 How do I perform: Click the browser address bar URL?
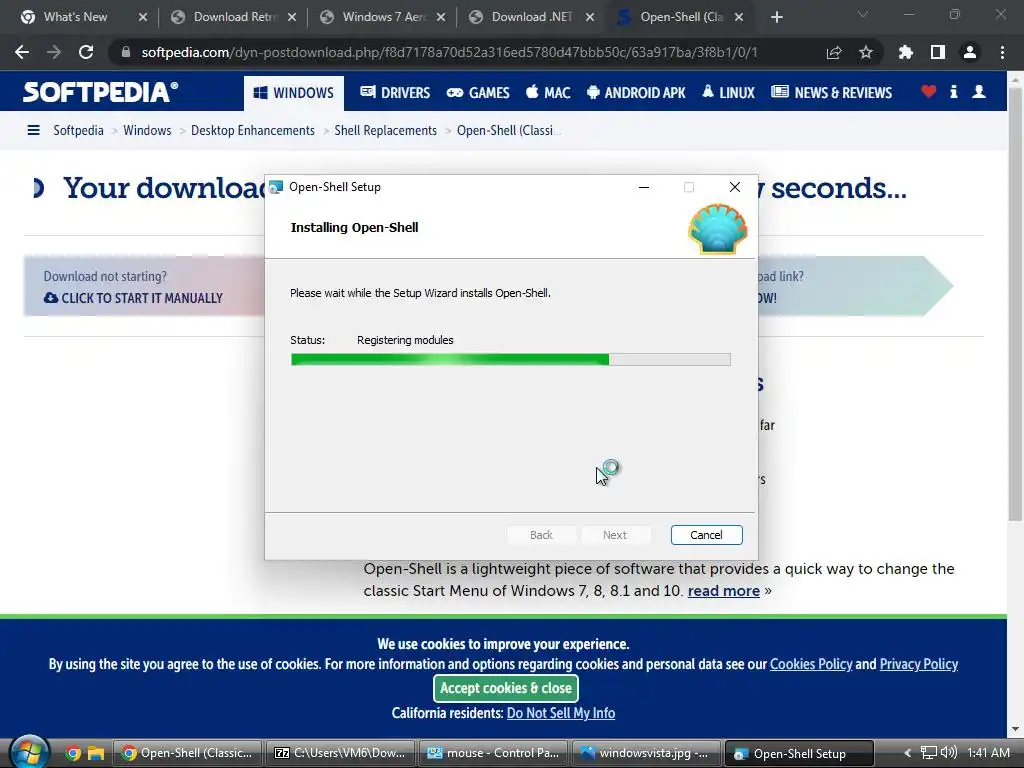pos(449,52)
